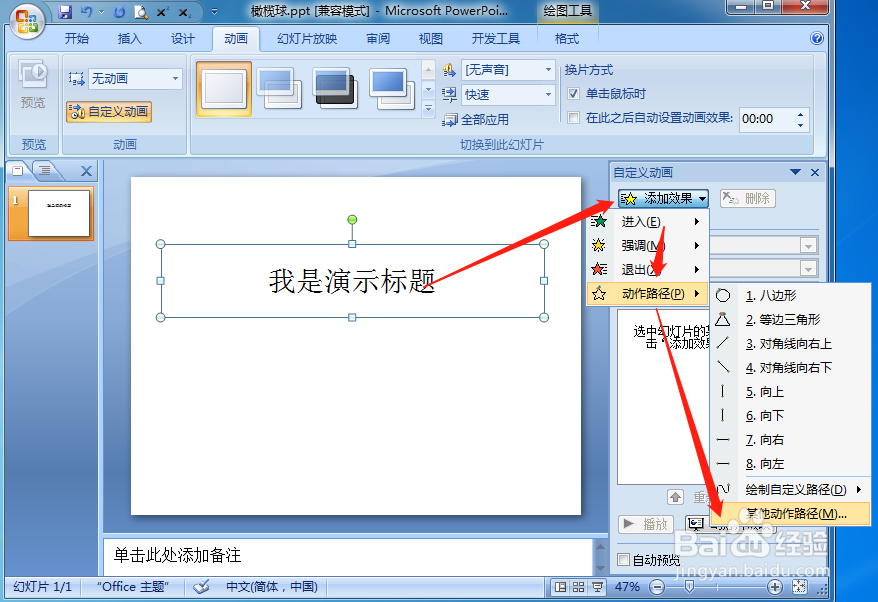Toggle advance on mouse click checkbox

point(573,94)
